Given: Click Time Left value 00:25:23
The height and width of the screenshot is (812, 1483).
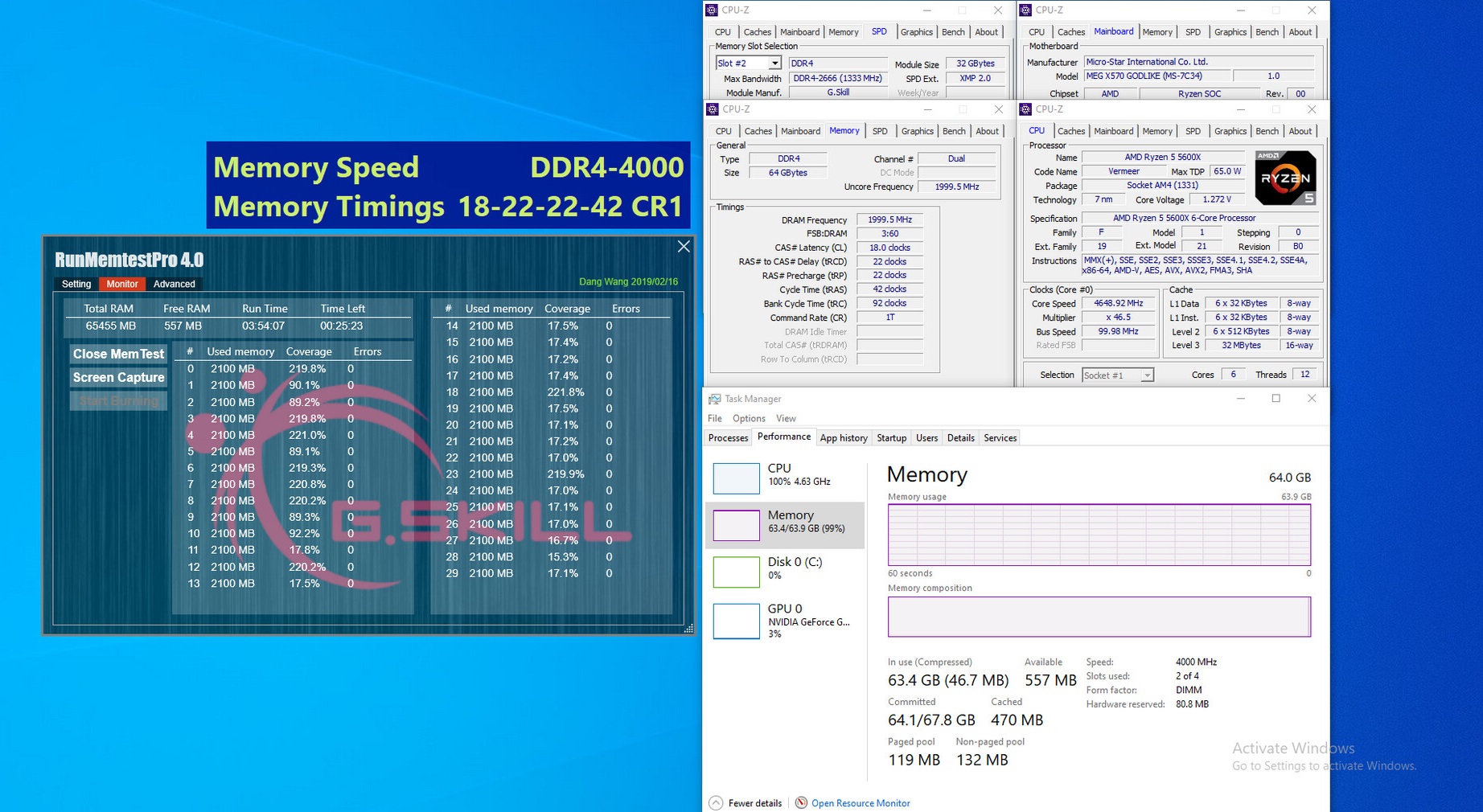Looking at the screenshot, I should click(341, 326).
